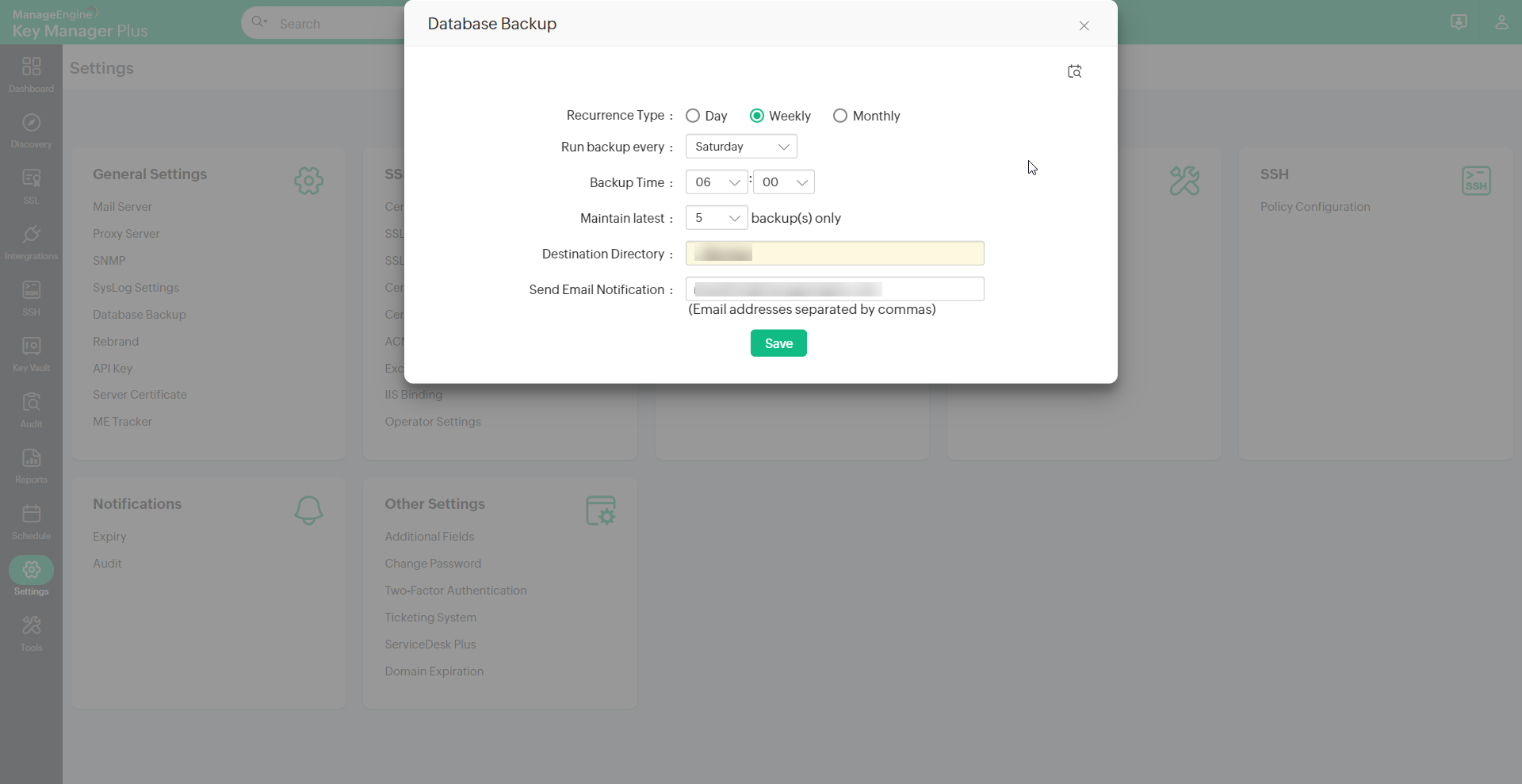This screenshot has width=1522, height=784.
Task: Open the Audit sidebar icon
Action: pyautogui.click(x=31, y=410)
